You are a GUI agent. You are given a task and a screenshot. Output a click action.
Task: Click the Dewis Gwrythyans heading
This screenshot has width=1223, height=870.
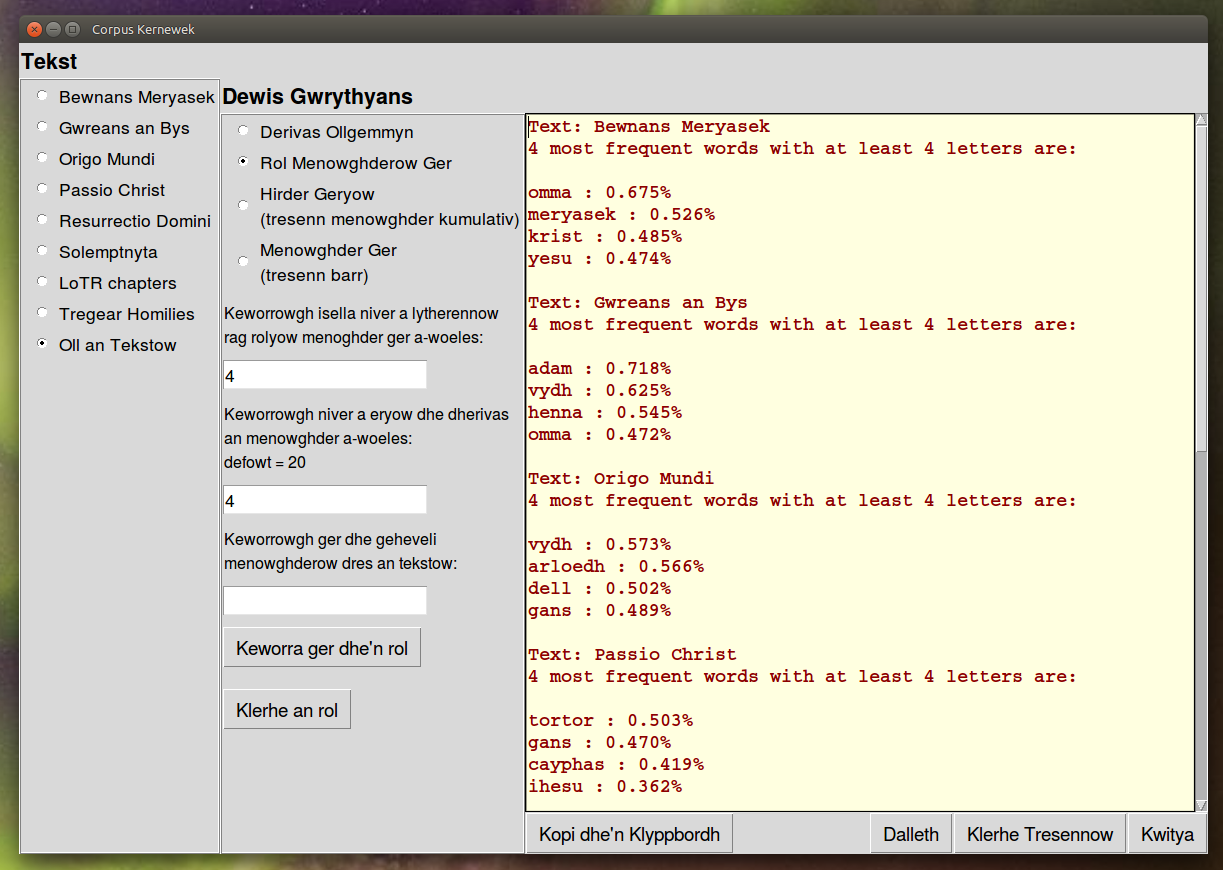coord(317,97)
